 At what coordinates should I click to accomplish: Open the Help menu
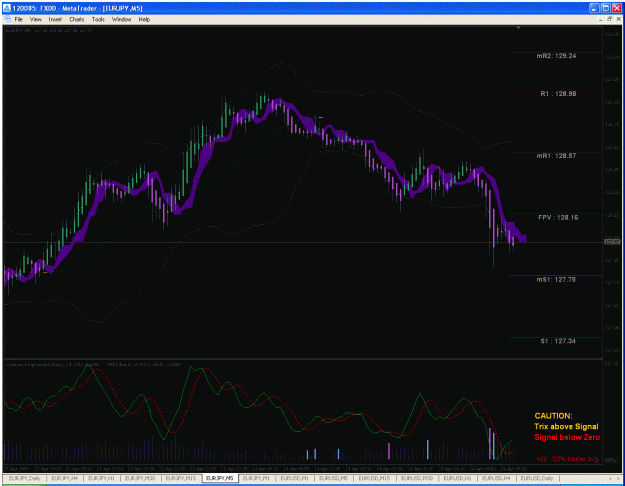144,19
